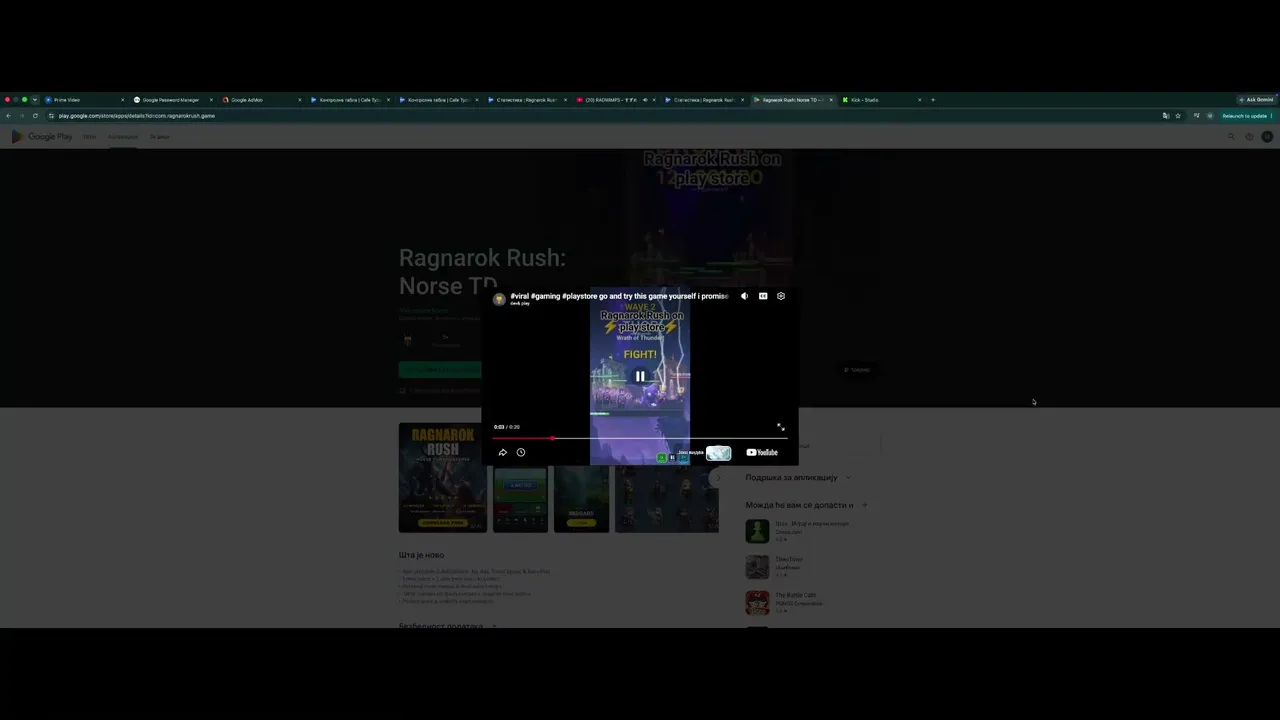This screenshot has height=720, width=1280.
Task: Open the Можда ће вам се допасти arrow
Action: tap(864, 505)
